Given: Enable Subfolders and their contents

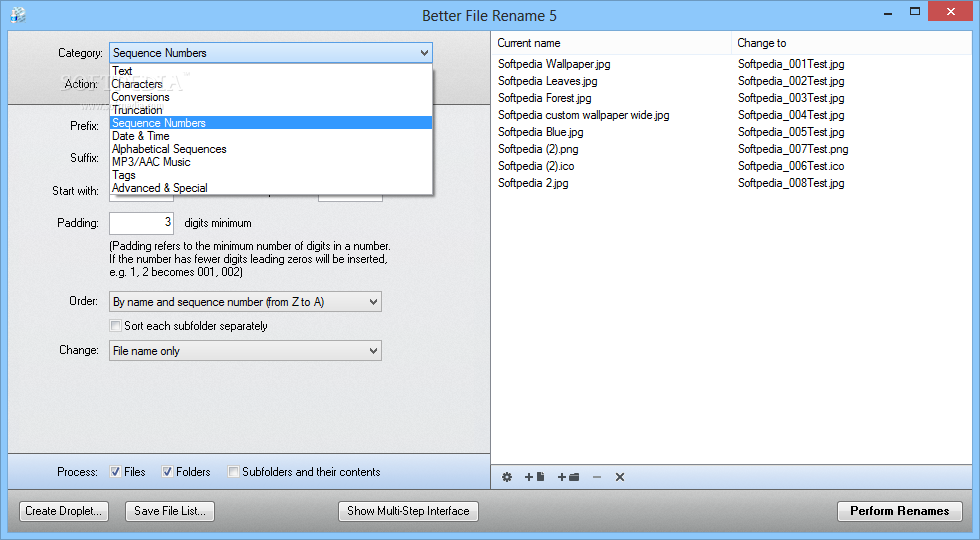Looking at the screenshot, I should [233, 472].
